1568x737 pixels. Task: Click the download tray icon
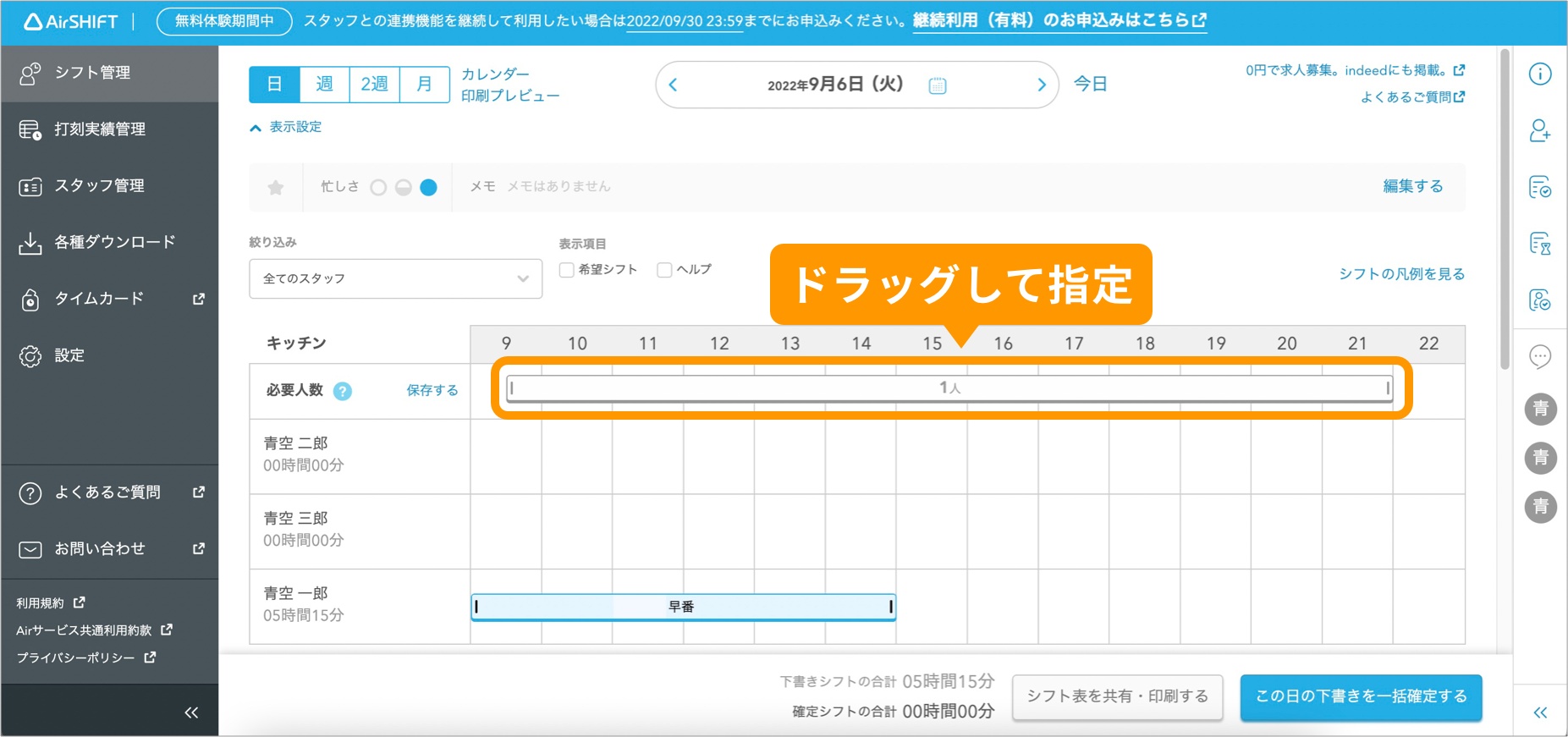coord(30,244)
